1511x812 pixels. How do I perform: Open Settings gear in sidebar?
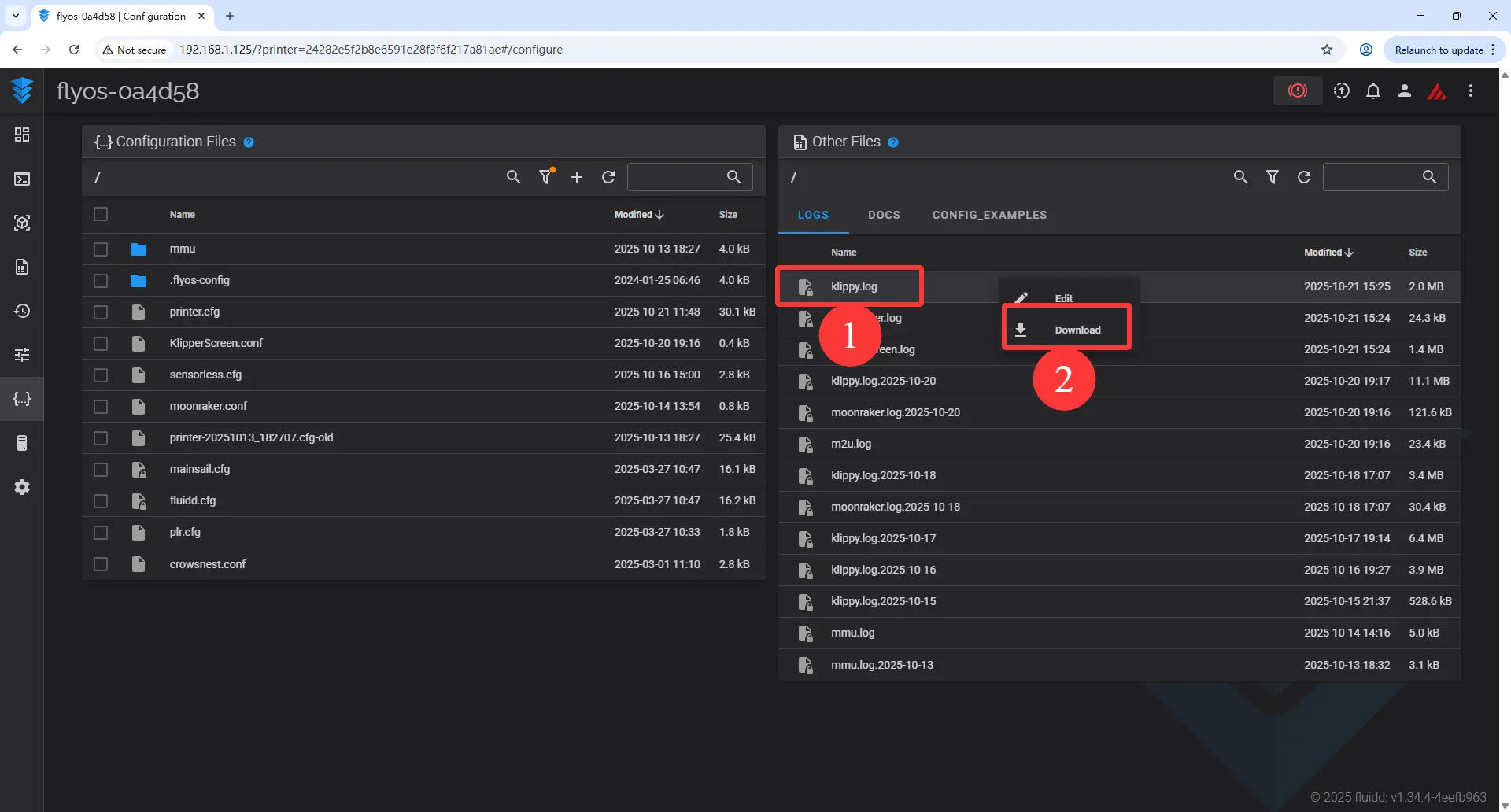(x=22, y=487)
